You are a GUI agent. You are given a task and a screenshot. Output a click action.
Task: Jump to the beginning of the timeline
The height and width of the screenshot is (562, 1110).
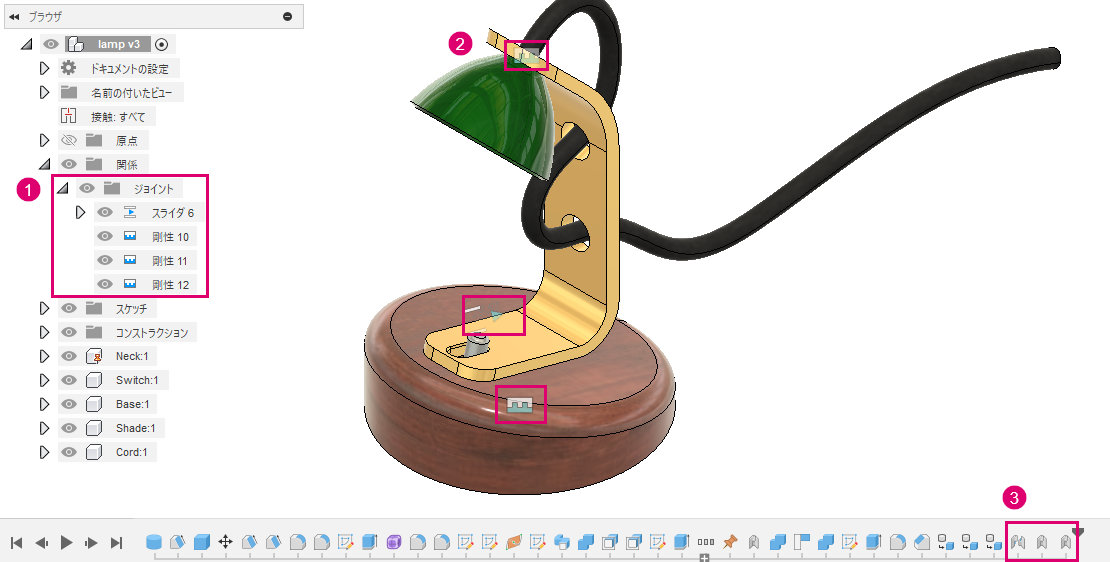coord(16,543)
